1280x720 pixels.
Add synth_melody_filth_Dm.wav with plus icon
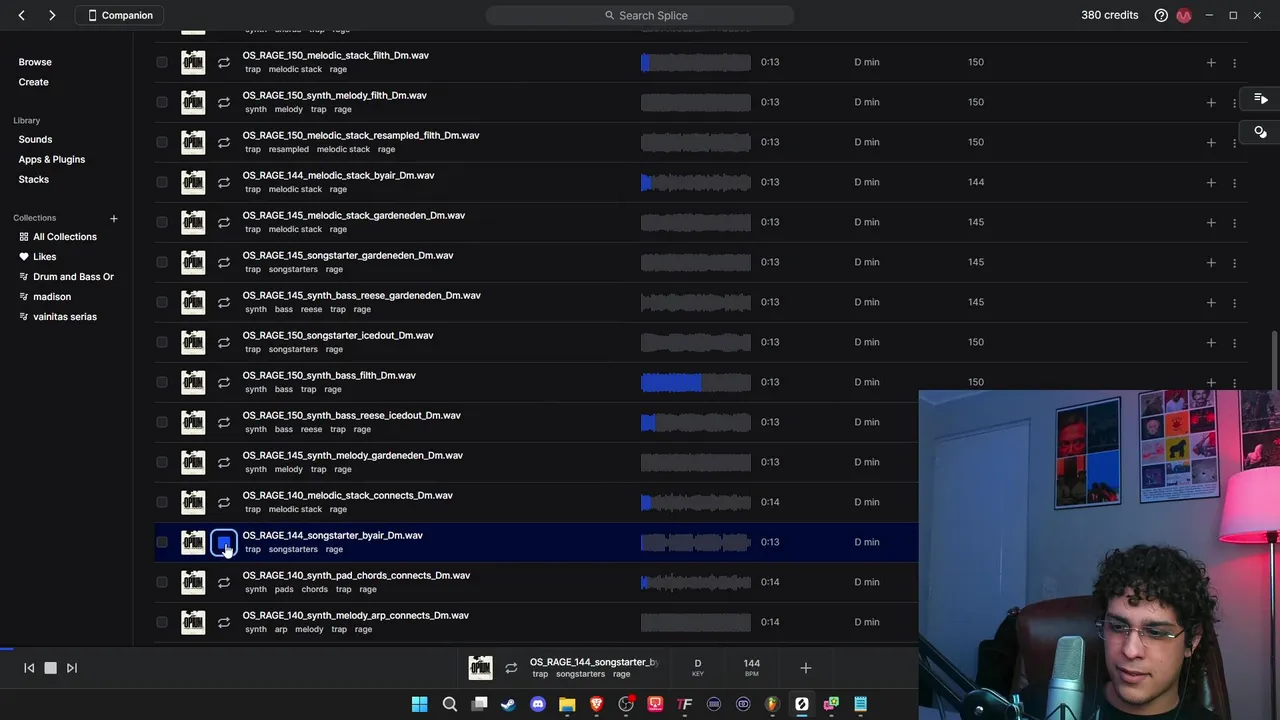[1211, 102]
